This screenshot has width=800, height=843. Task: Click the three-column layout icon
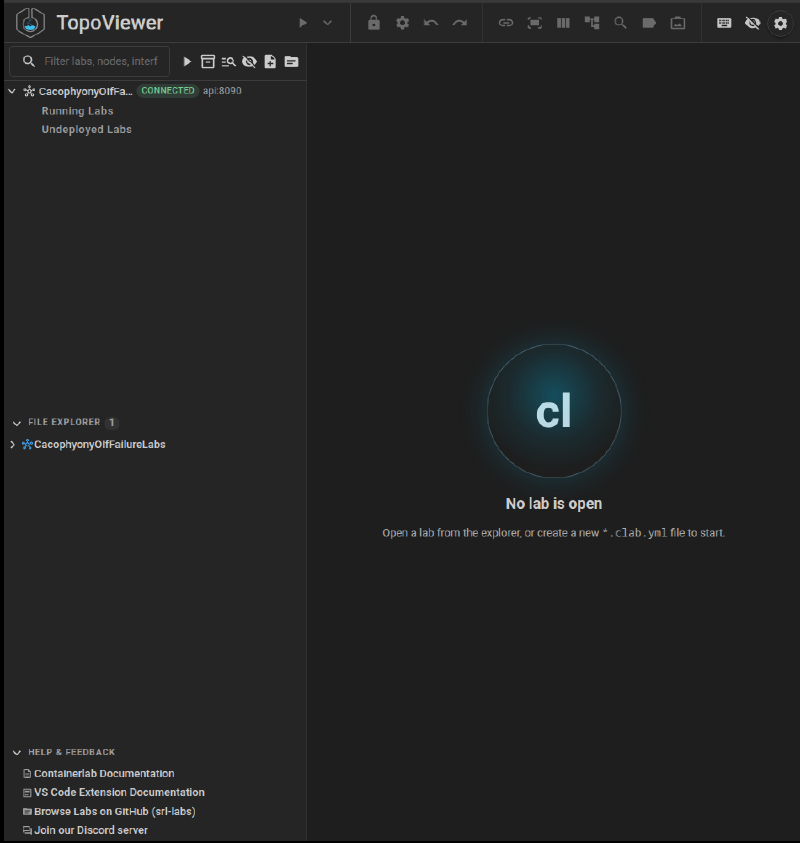click(x=563, y=23)
